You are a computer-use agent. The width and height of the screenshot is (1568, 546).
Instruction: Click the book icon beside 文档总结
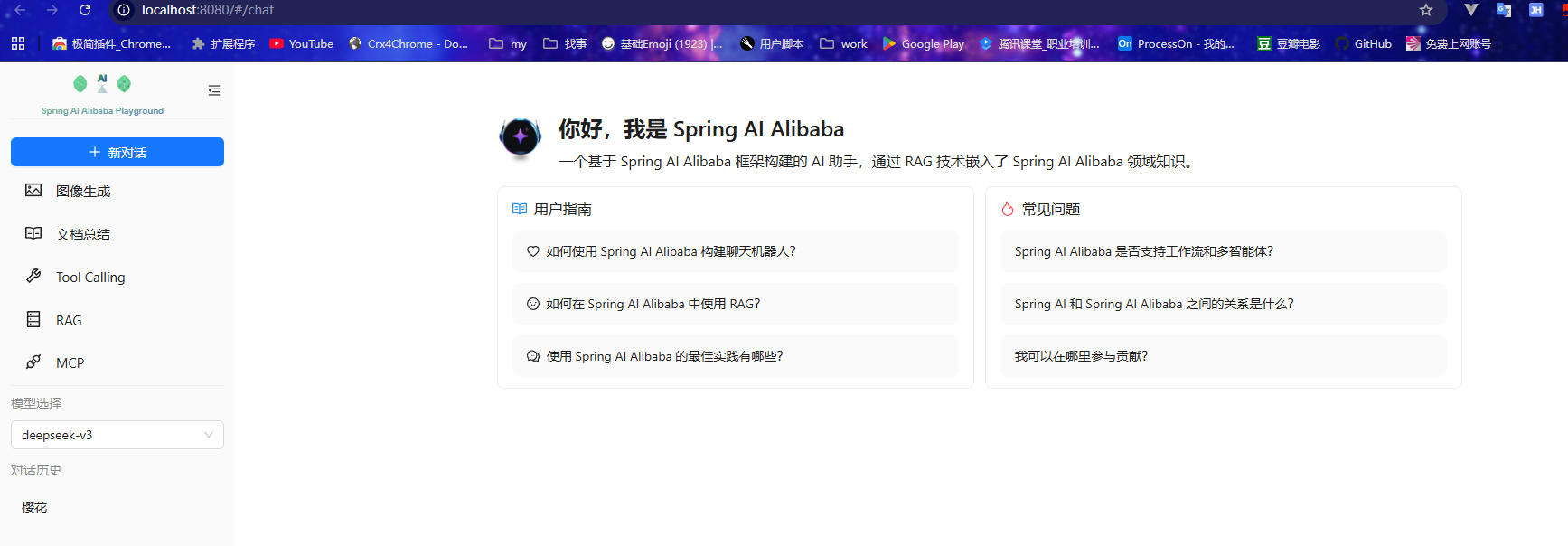pyautogui.click(x=33, y=233)
